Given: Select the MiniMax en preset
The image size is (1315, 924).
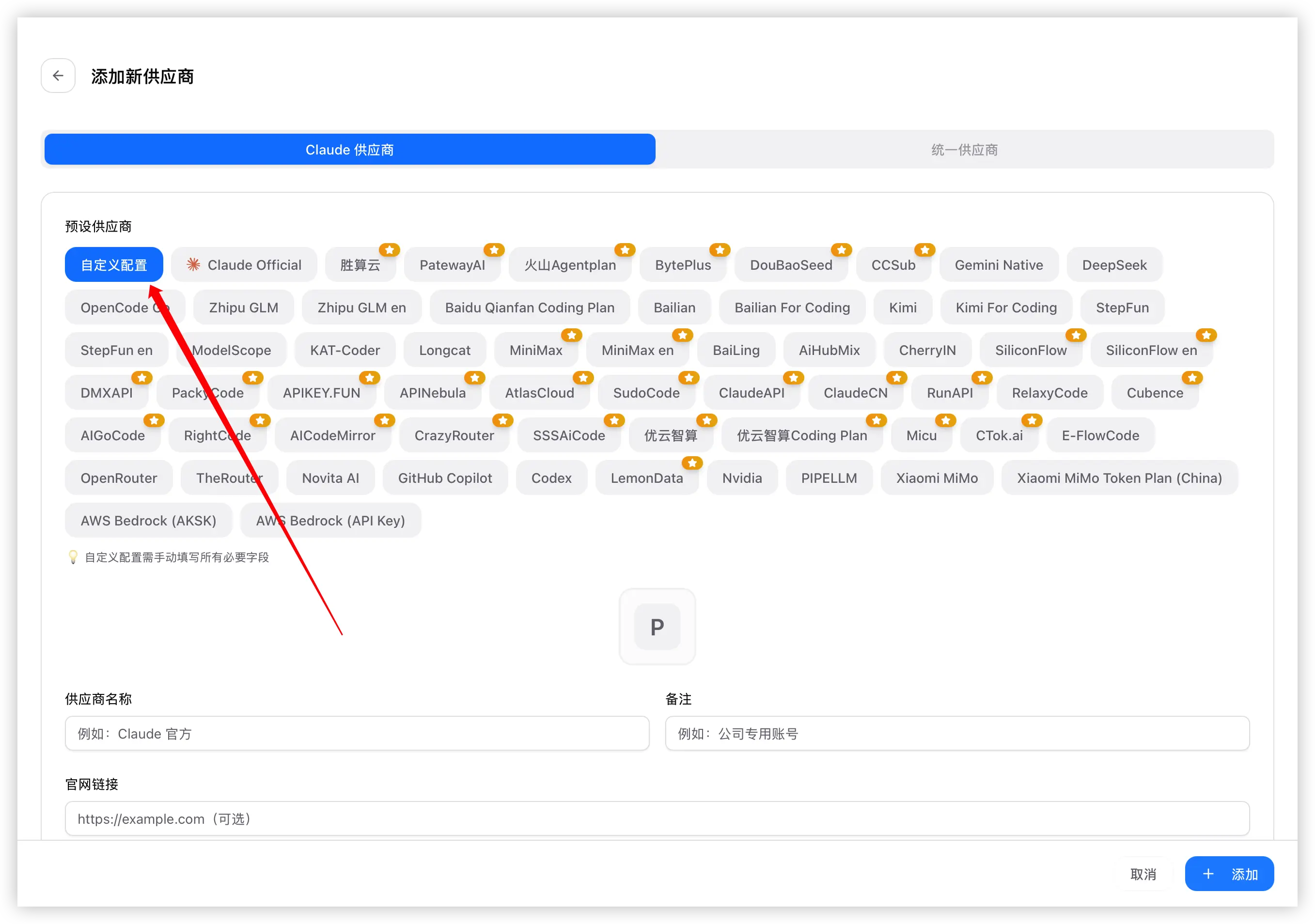Looking at the screenshot, I should pos(638,350).
